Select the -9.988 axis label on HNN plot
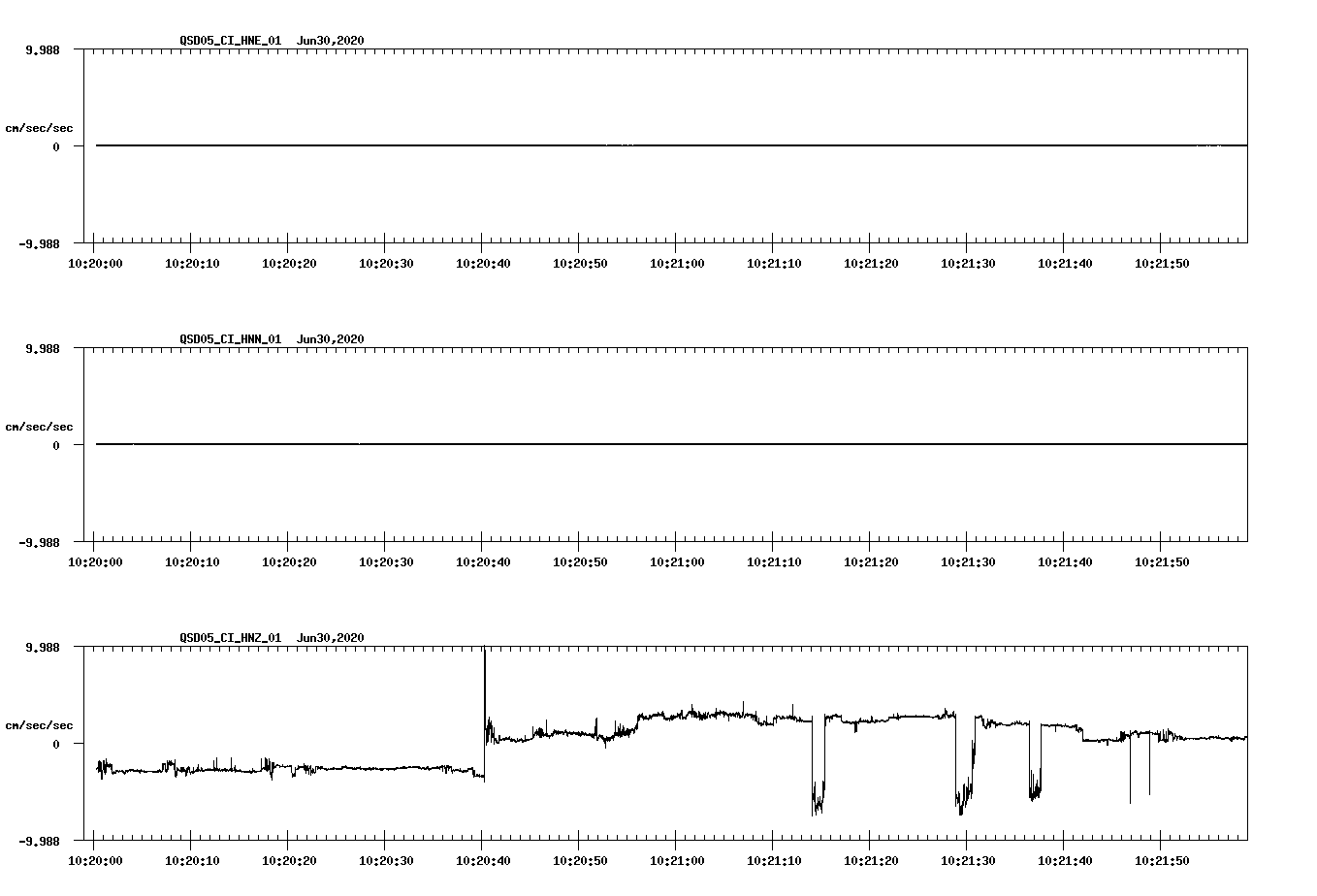This screenshot has height=896, width=1317. (39, 543)
